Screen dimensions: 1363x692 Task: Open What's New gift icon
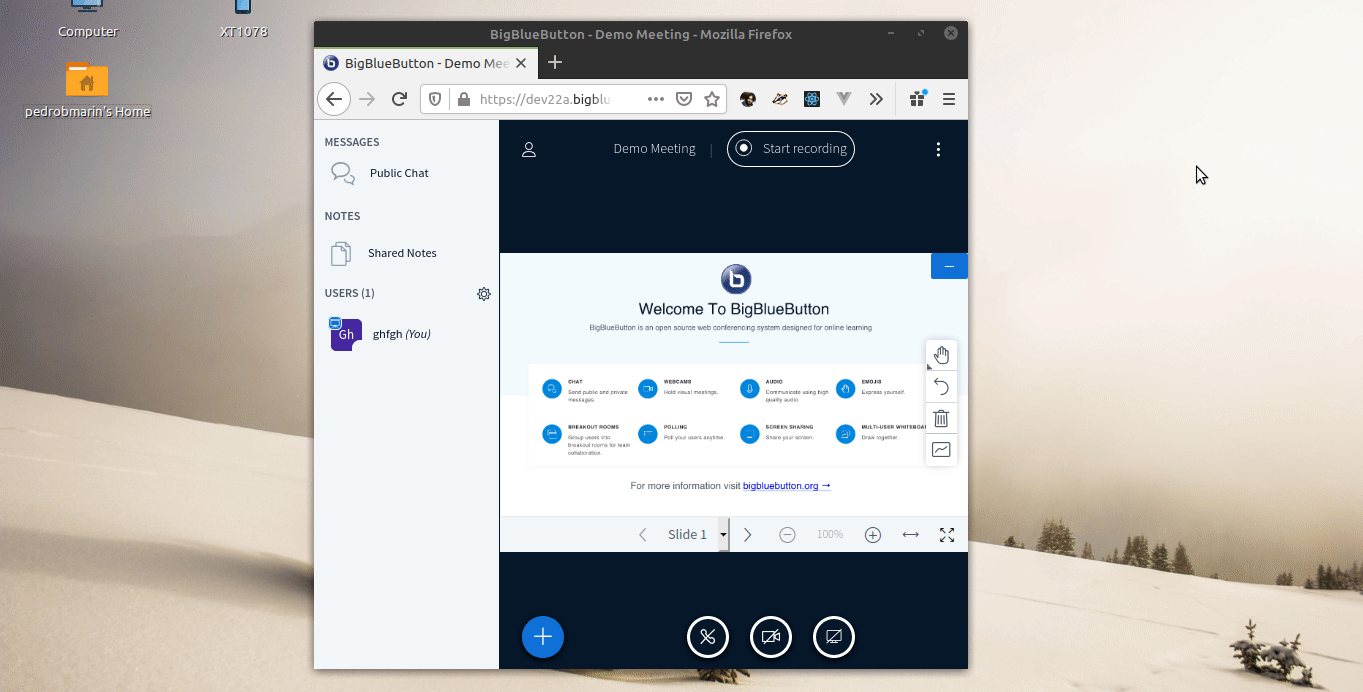[x=917, y=99]
